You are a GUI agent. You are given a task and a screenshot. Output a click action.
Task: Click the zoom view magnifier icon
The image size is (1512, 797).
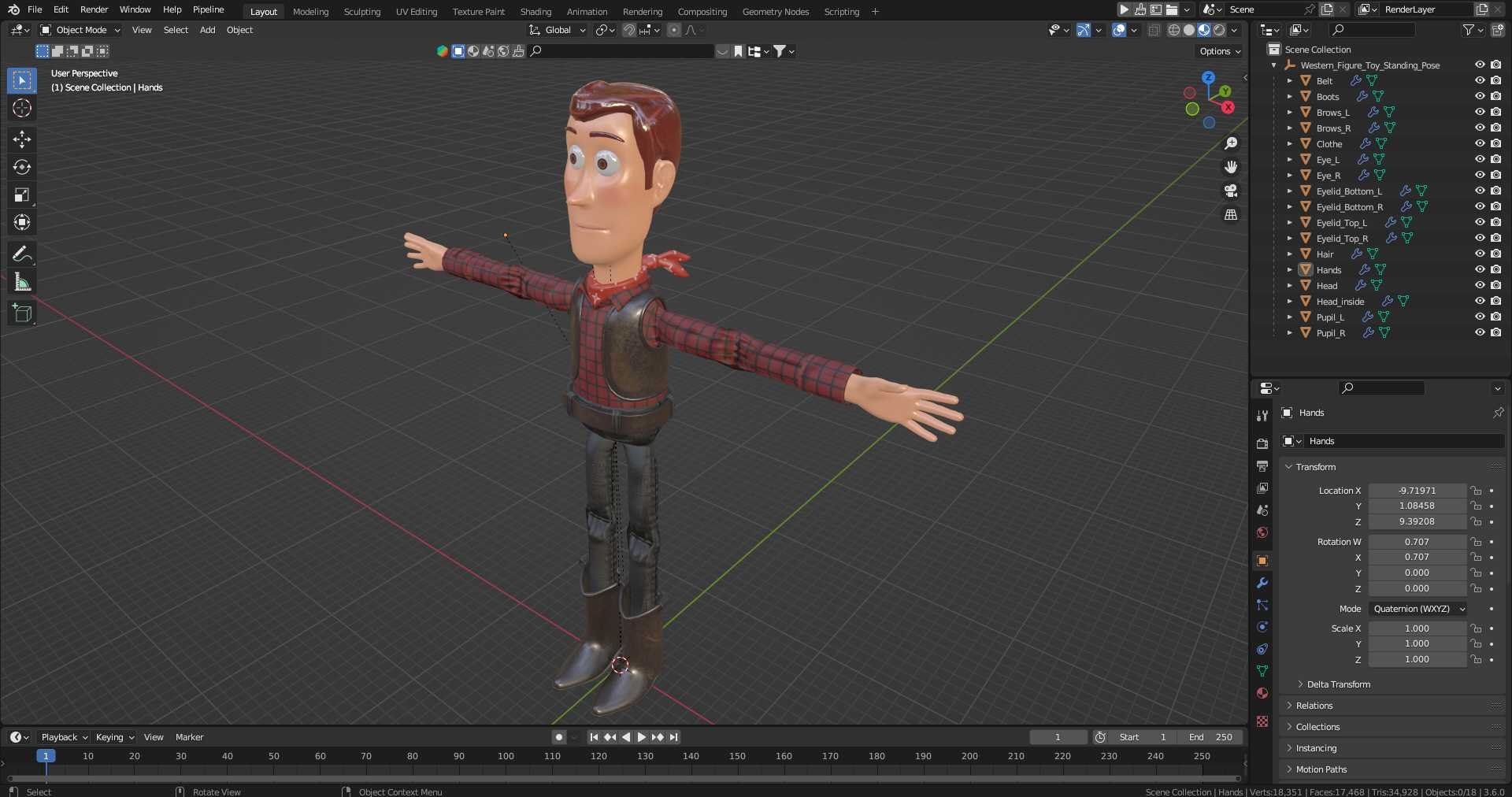(x=1231, y=143)
